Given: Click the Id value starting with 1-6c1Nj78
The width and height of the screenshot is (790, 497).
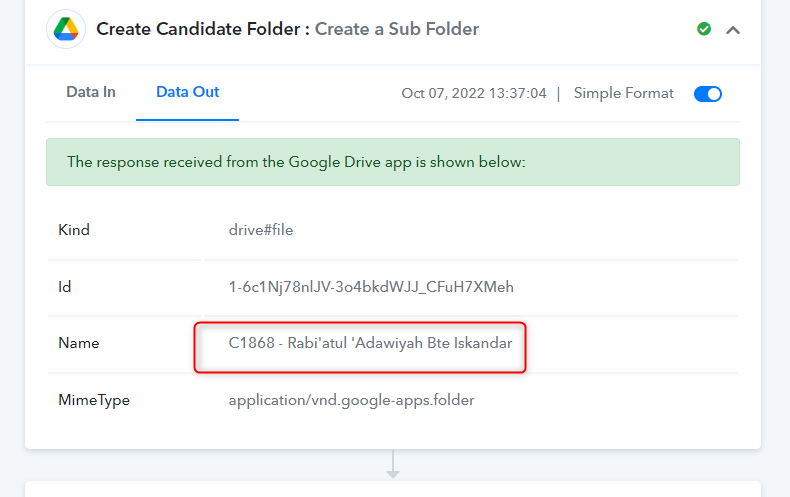Looking at the screenshot, I should 371,287.
